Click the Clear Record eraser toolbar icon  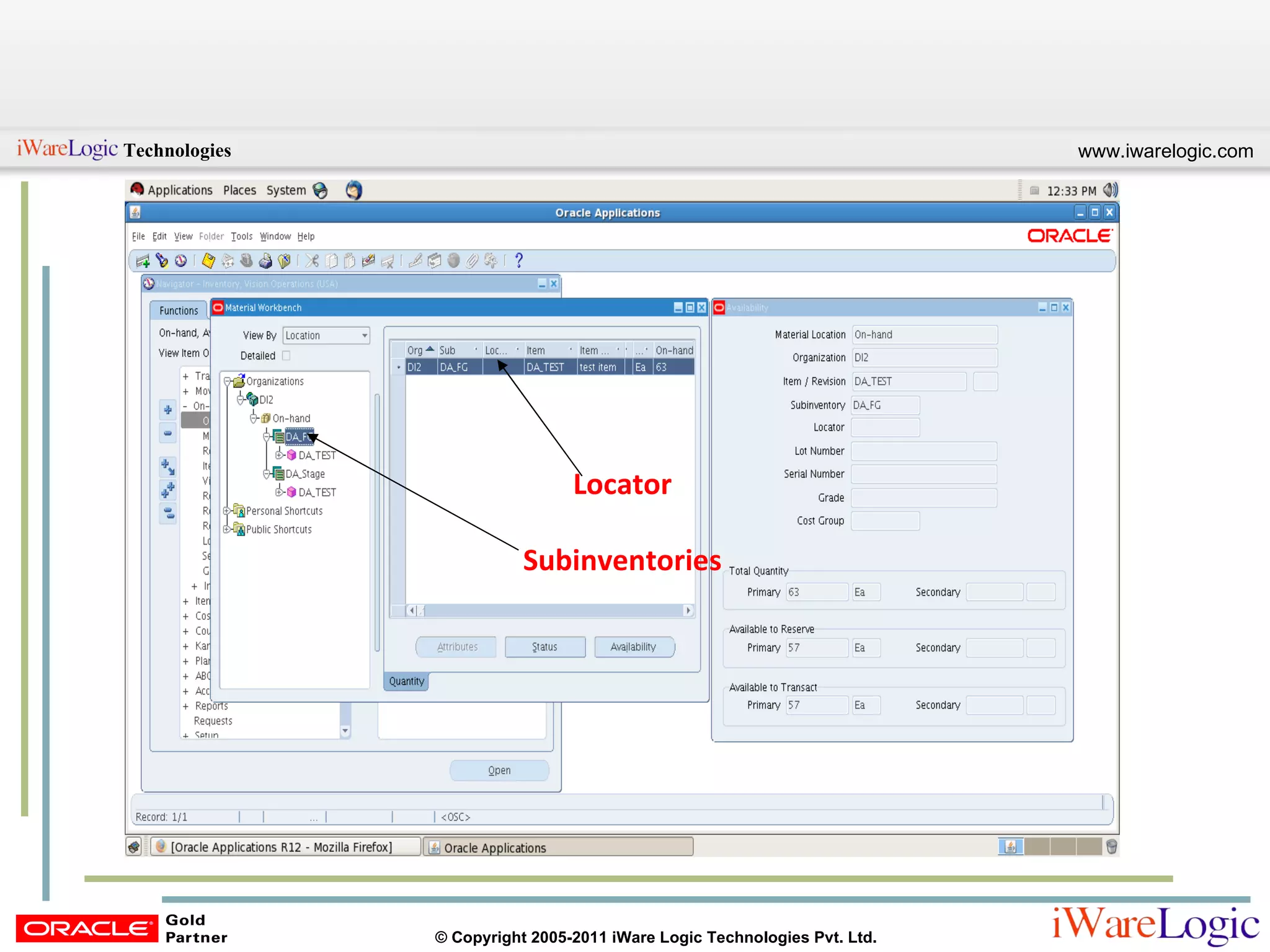(368, 261)
